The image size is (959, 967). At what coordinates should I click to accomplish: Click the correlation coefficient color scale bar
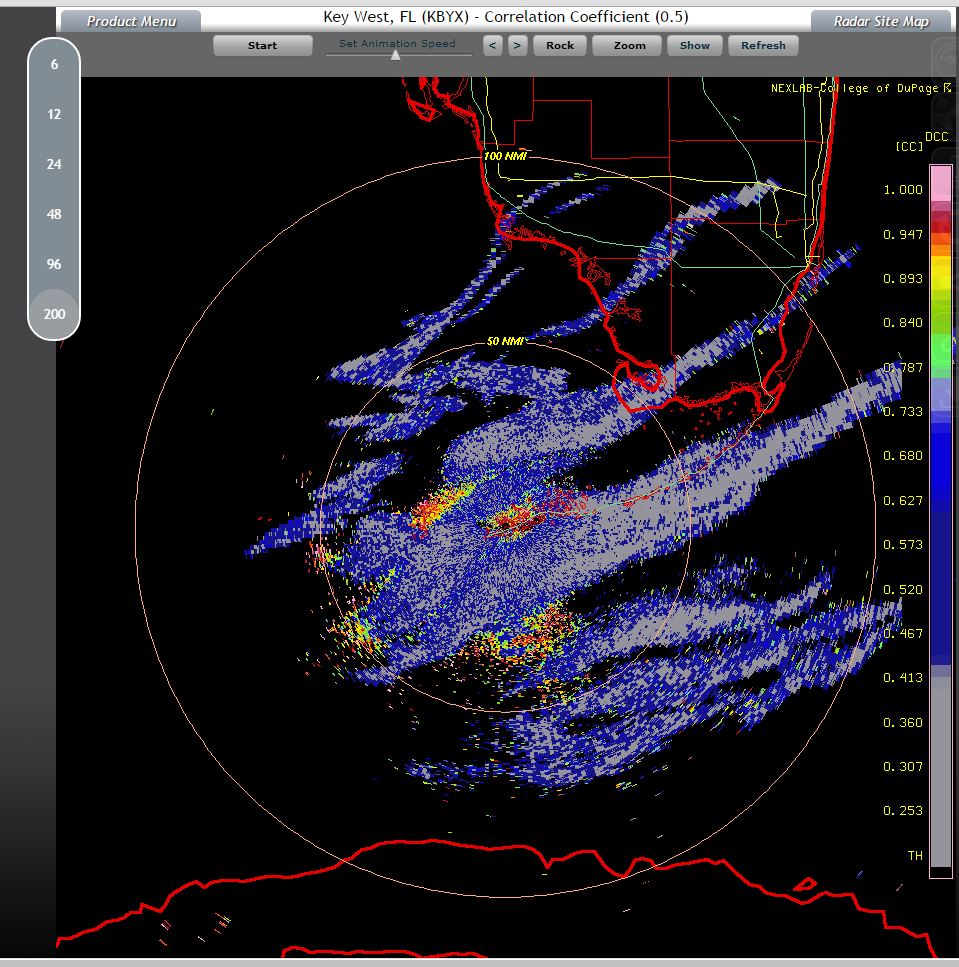click(x=940, y=520)
